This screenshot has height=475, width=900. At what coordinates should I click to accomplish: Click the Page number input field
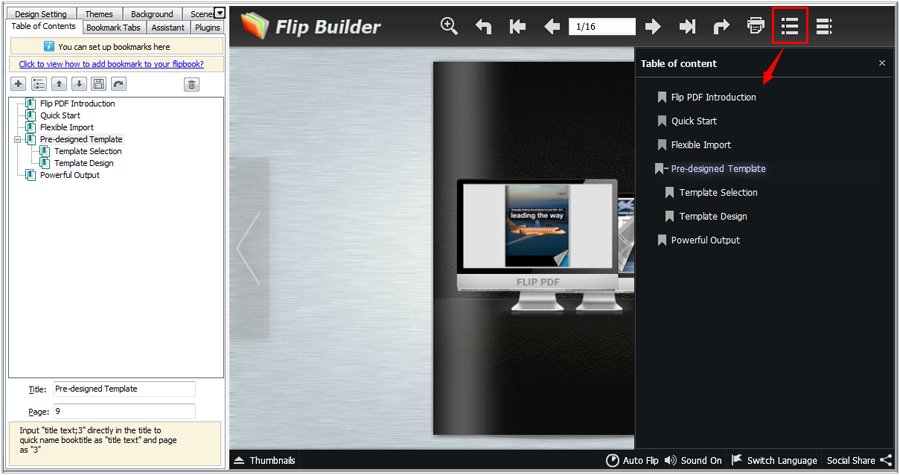pos(125,411)
